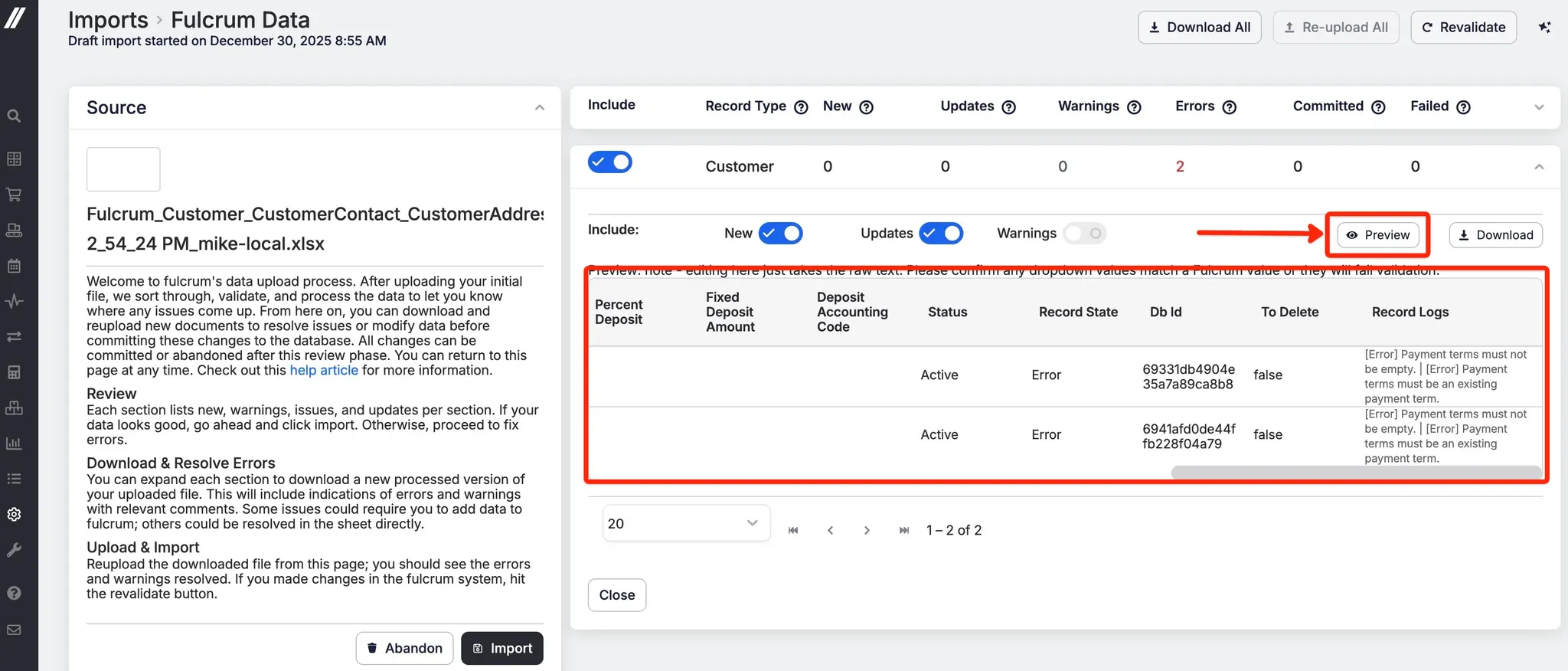1568x671 pixels.
Task: Collapse the Source panel
Action: point(540,108)
